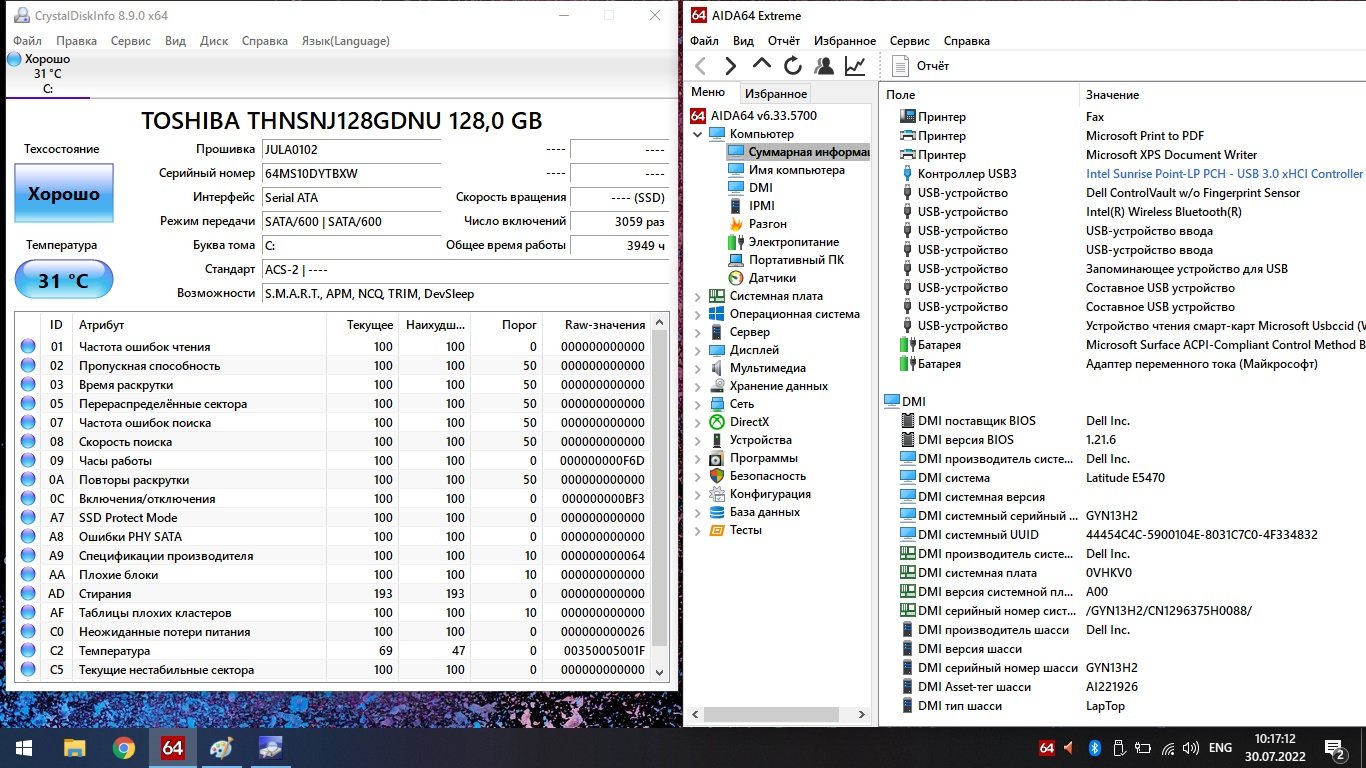Expand the Мультимедиа node
Image resolution: width=1366 pixels, height=768 pixels.
[698, 368]
